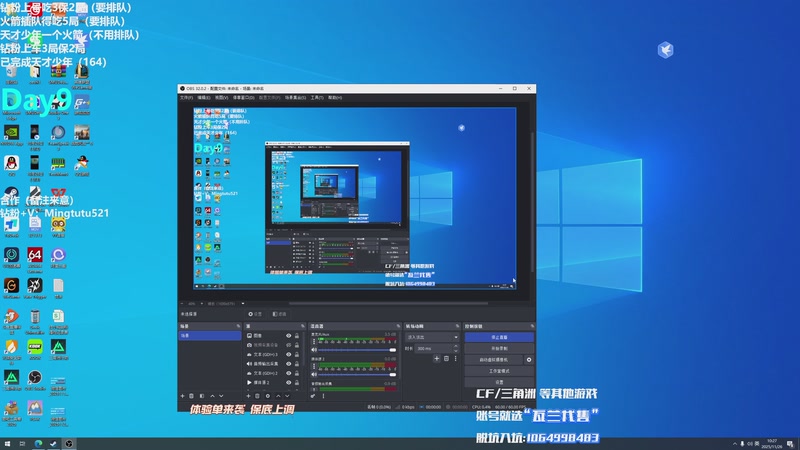Pop out the Audio Mixer dock header icon
800x450 pixels.
point(398,326)
